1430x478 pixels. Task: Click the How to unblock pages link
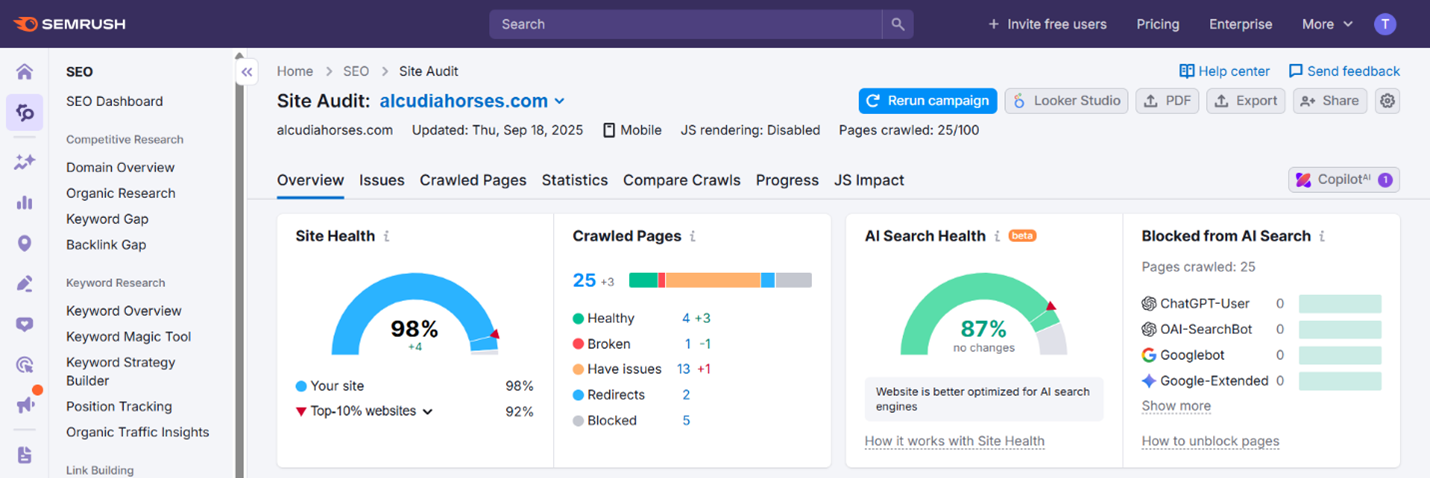[x=1210, y=441]
